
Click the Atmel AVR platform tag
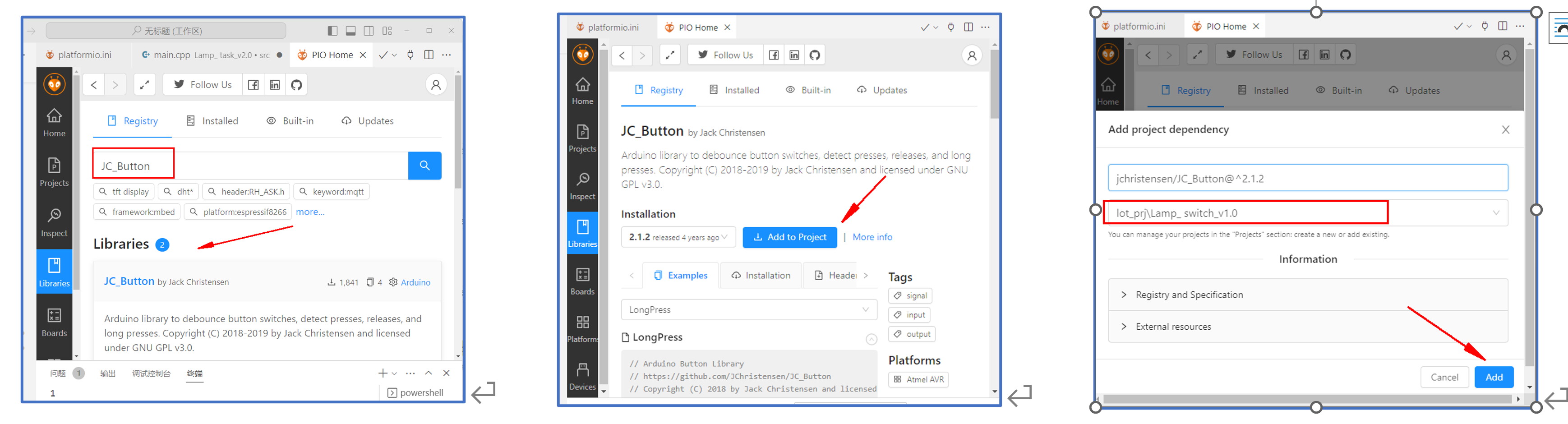point(918,380)
